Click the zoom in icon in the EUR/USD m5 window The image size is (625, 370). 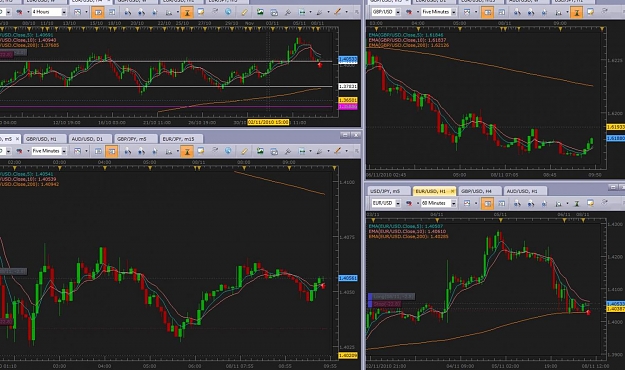point(128,151)
